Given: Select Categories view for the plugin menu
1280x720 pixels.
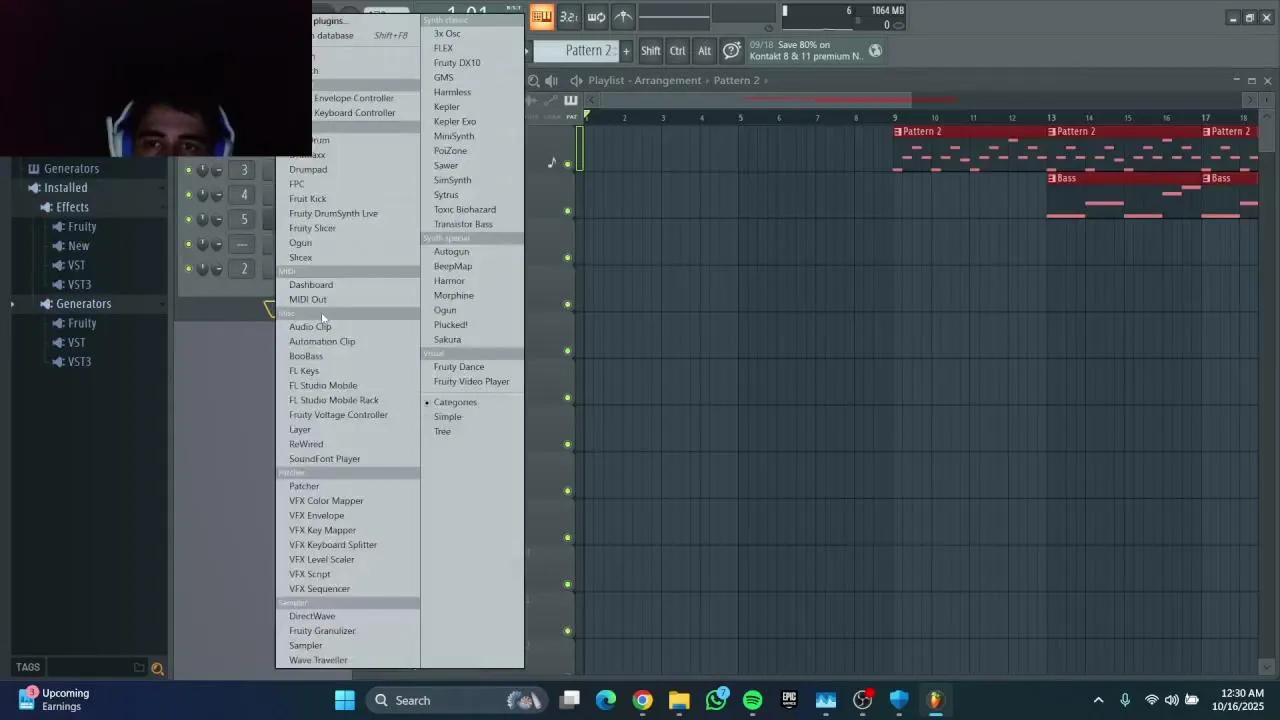Looking at the screenshot, I should point(455,402).
